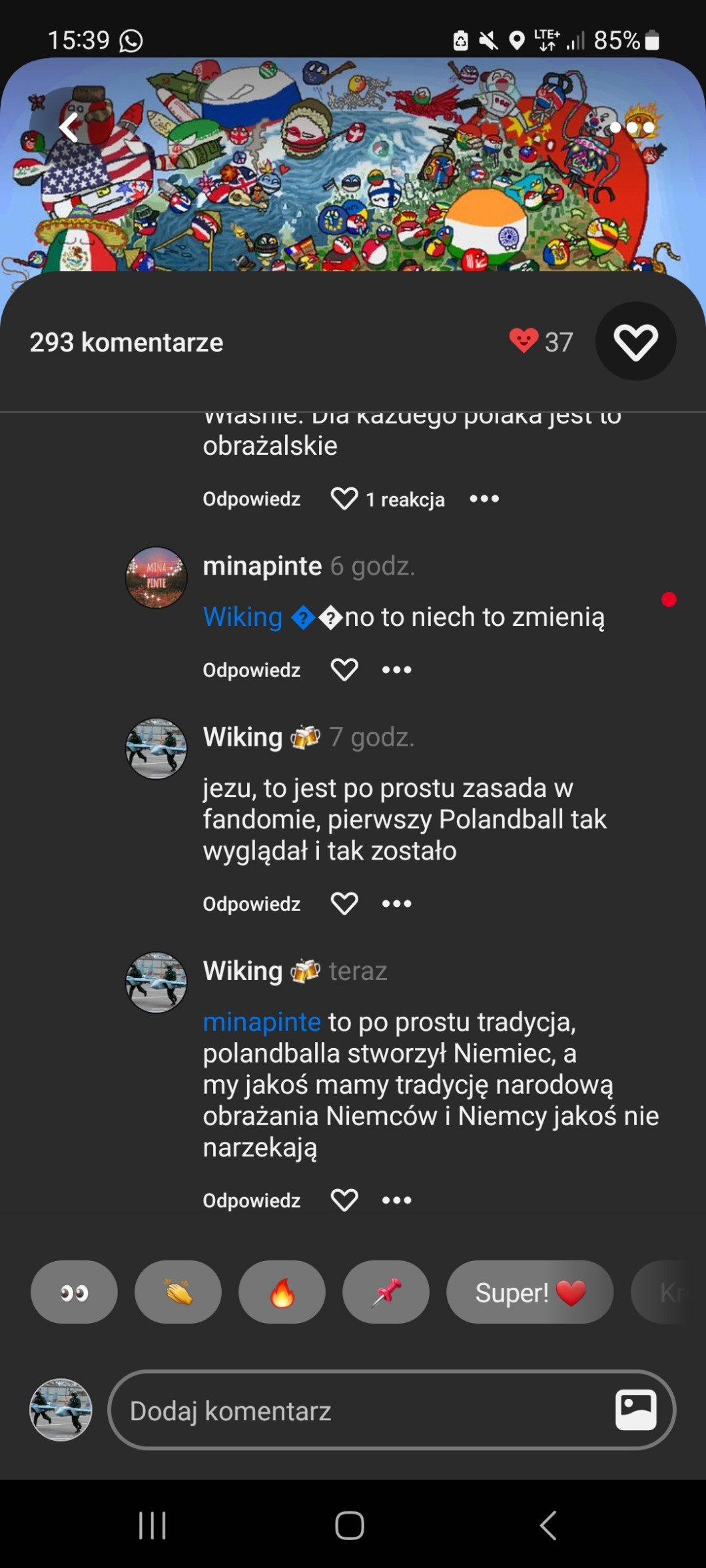Tap the blue "minapinte" mention link
This screenshot has width=706, height=1568.
point(262,1022)
